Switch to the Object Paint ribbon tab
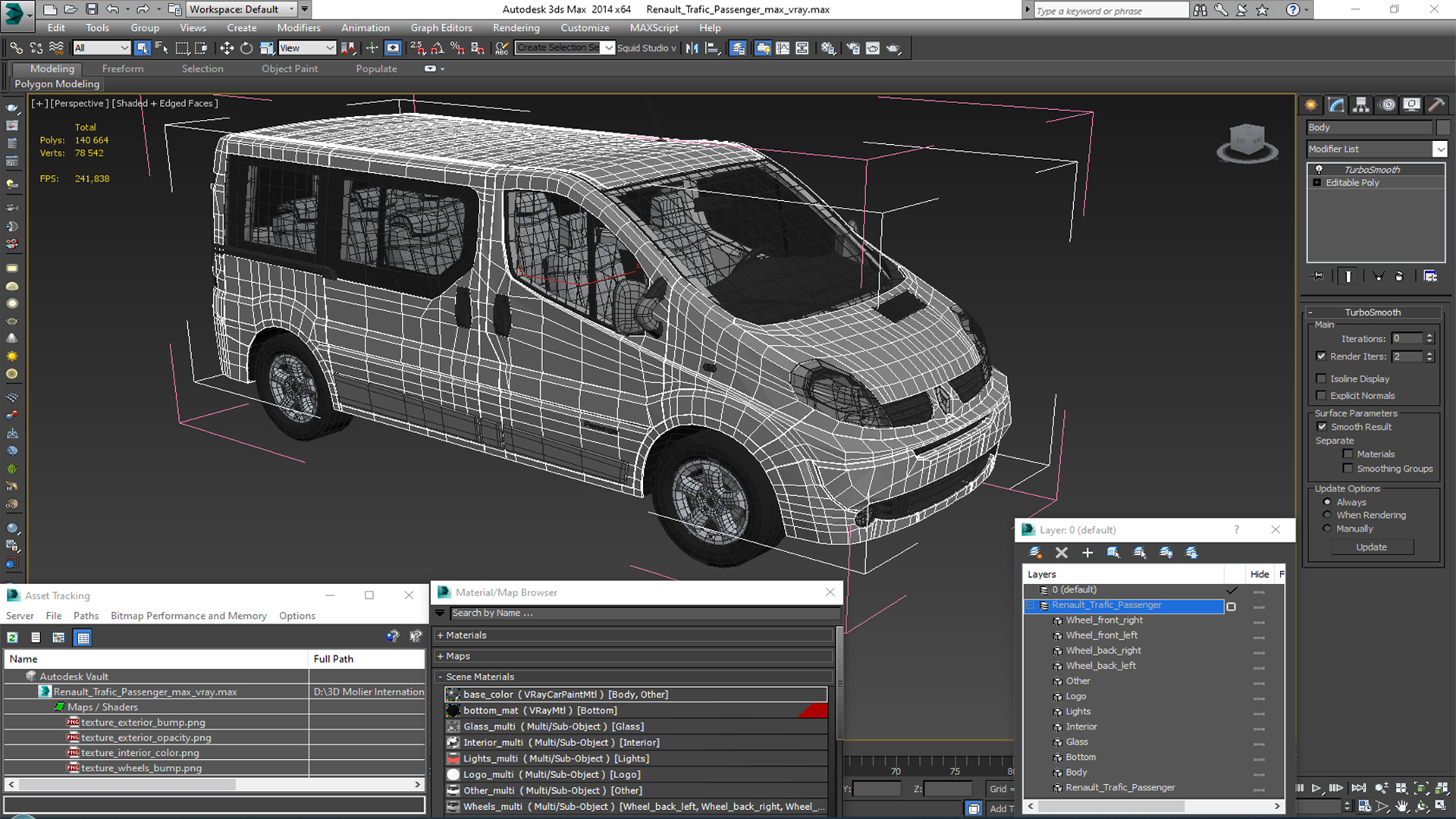The image size is (1456, 819). click(290, 68)
